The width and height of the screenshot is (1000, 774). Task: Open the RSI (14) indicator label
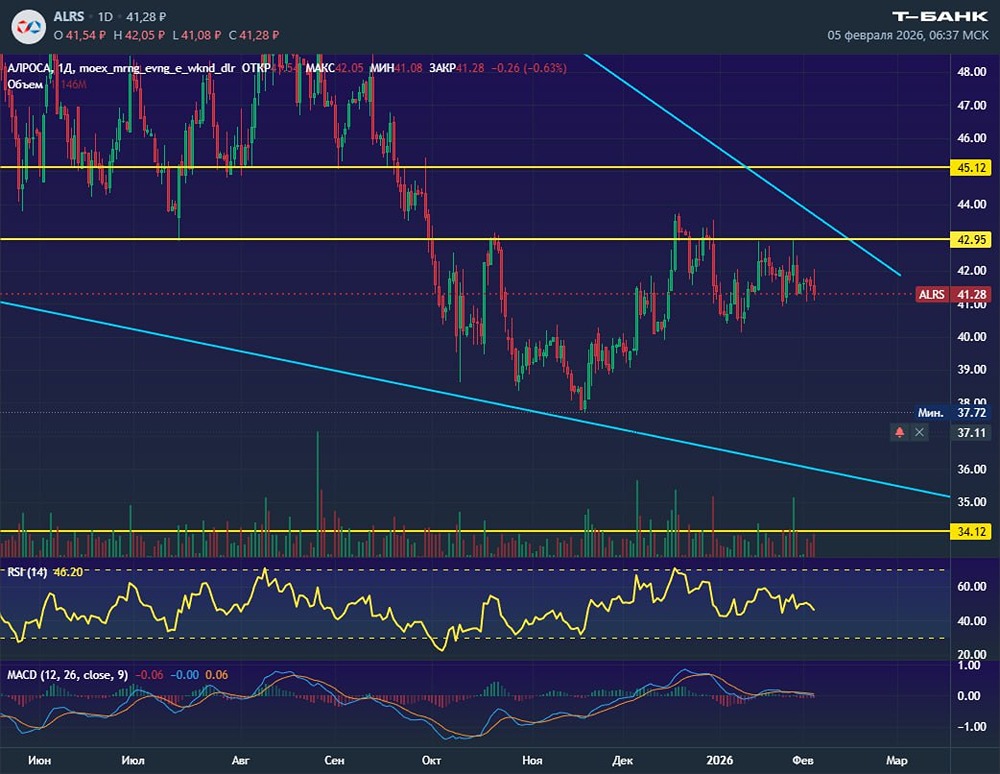[x=27, y=572]
